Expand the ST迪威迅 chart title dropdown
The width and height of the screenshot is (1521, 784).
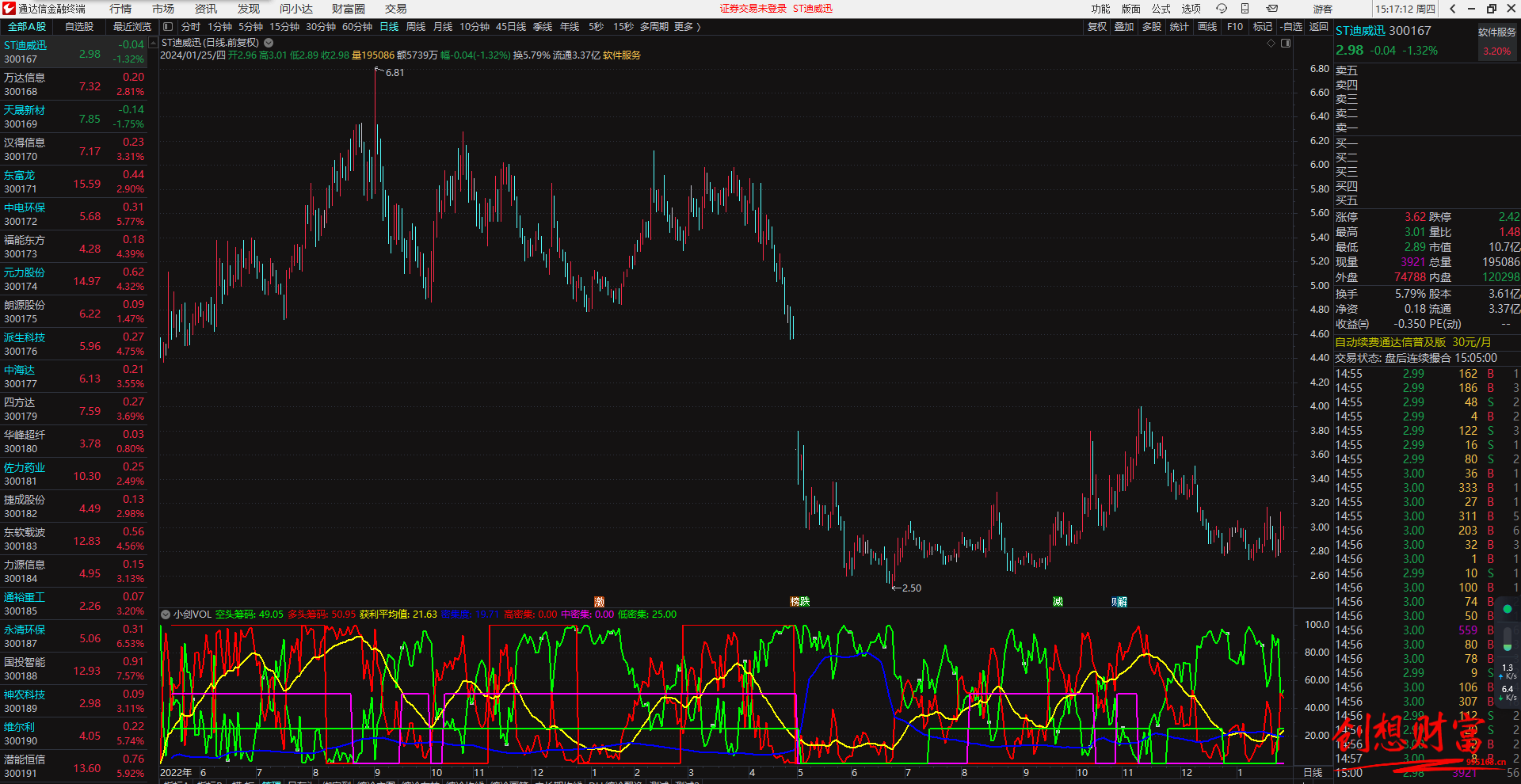click(x=269, y=43)
